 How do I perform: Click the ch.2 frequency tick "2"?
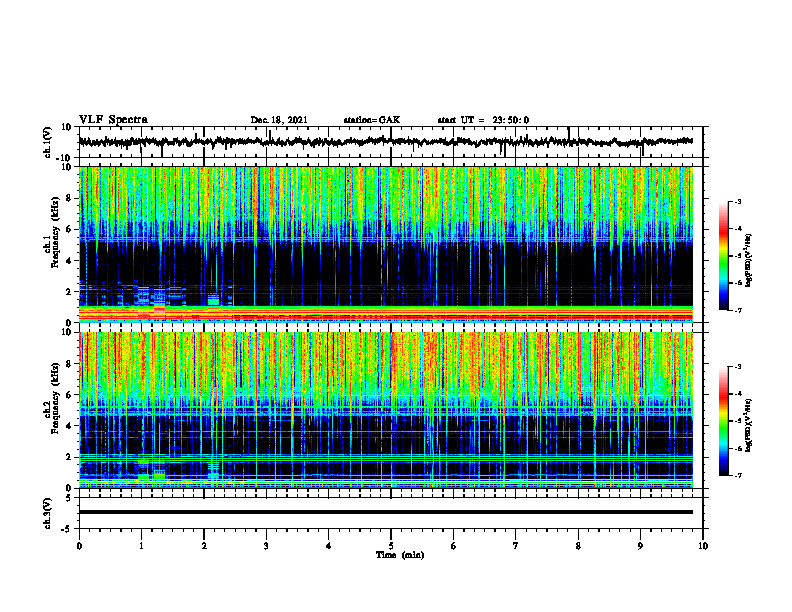click(70, 457)
